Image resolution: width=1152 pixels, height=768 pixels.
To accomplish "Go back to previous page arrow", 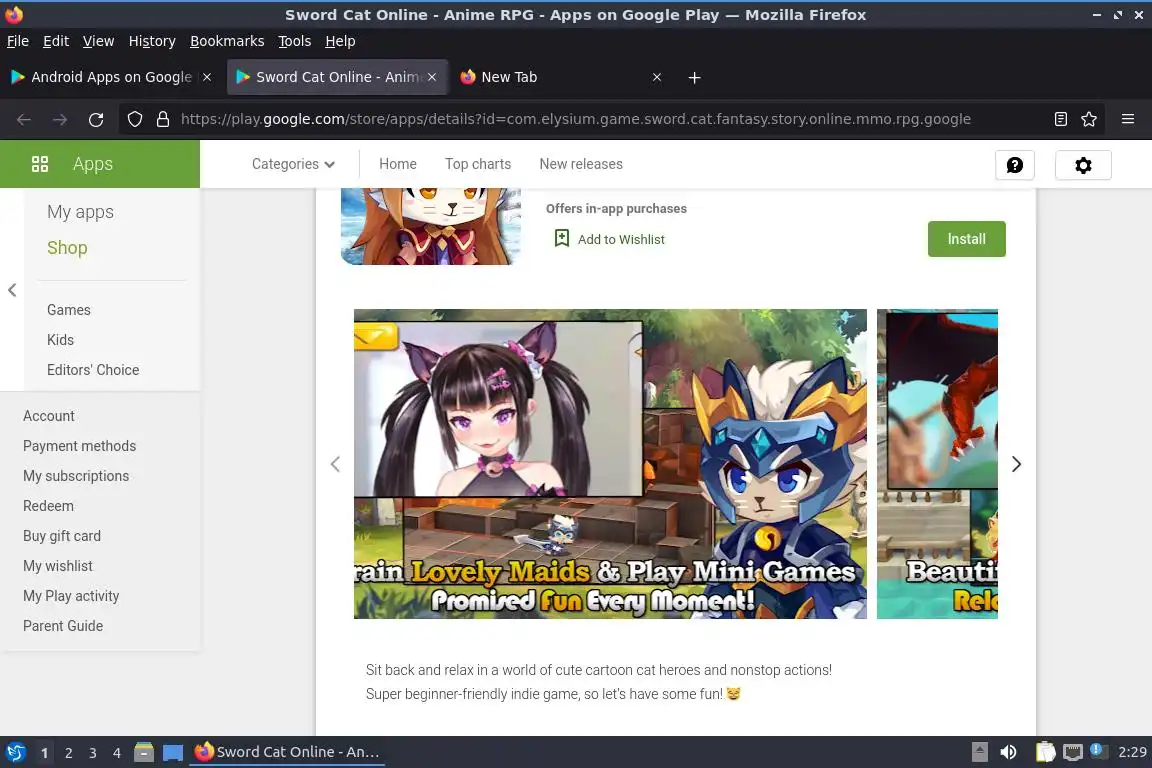I will tap(24, 119).
